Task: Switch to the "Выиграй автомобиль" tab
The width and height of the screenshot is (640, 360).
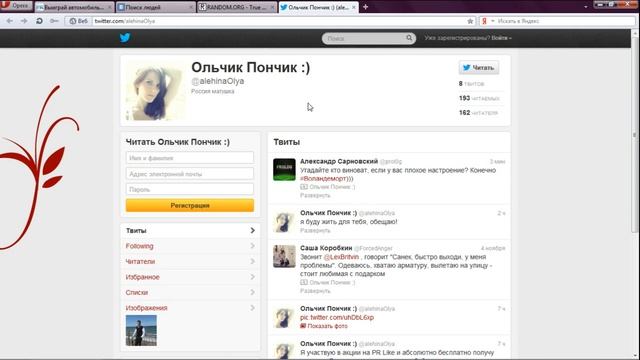Action: 74,7
